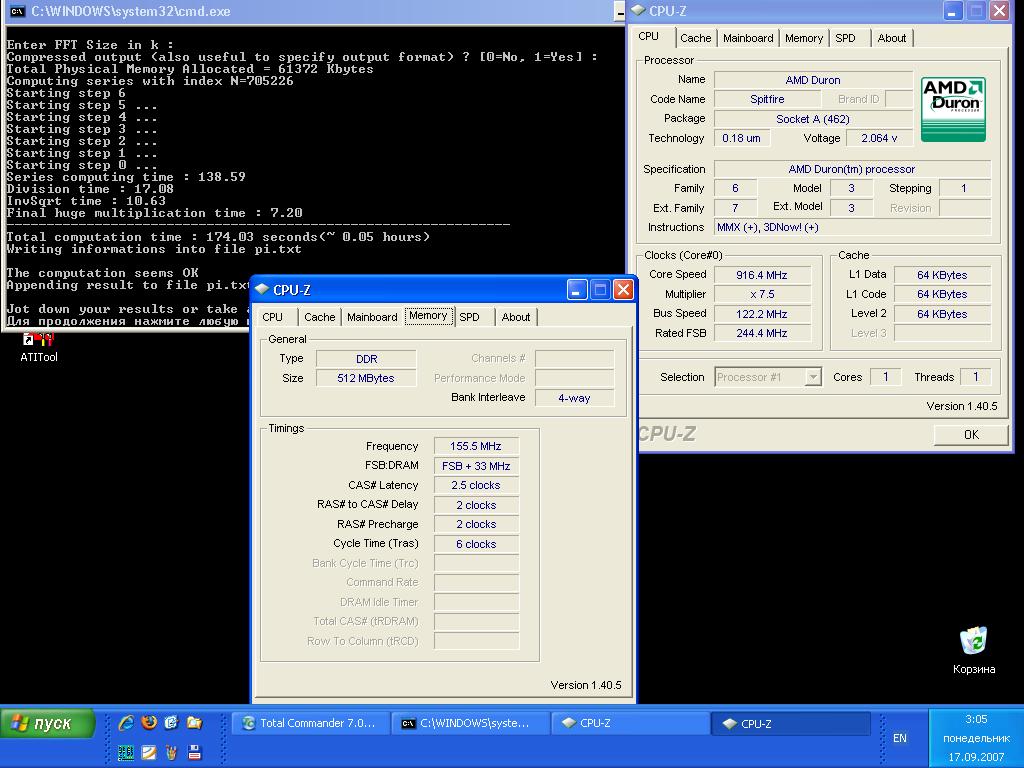The width and height of the screenshot is (1024, 768).
Task: Click the green circuit-board quick launch icon
Action: pyautogui.click(x=126, y=752)
